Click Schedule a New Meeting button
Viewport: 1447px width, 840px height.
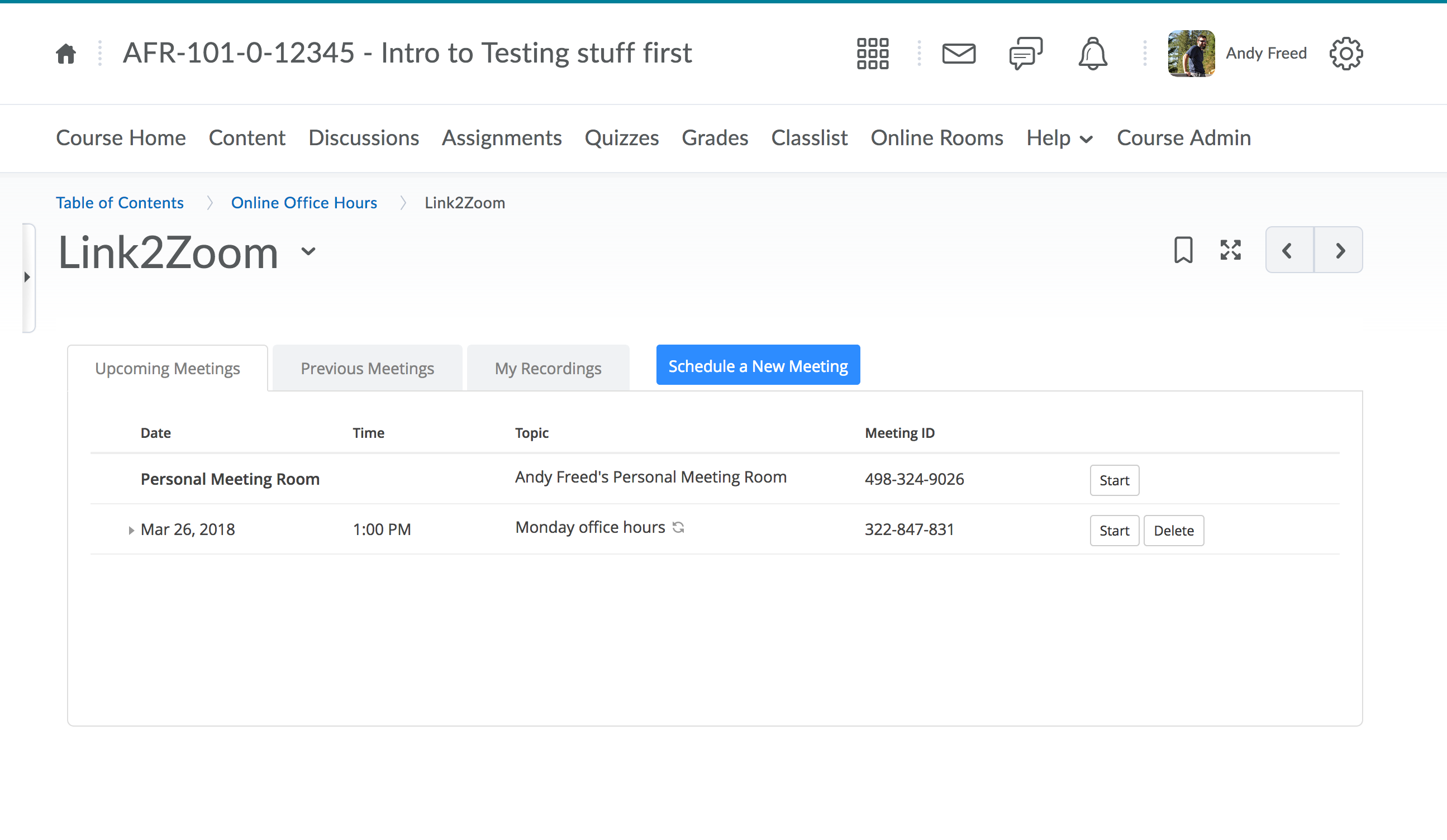point(758,366)
